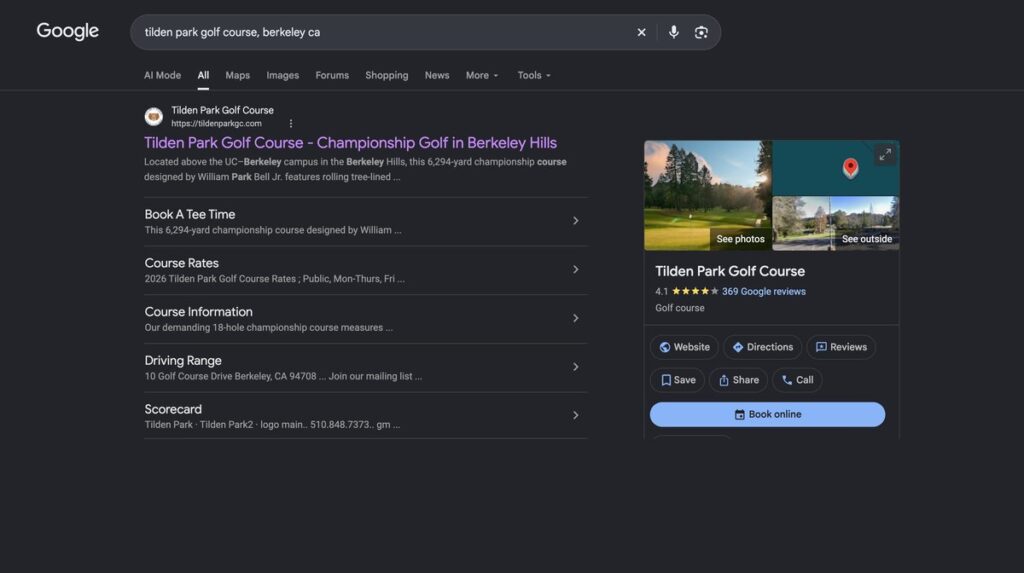Click the red map pin
Screen dimensions: 1024x573
pos(850,167)
